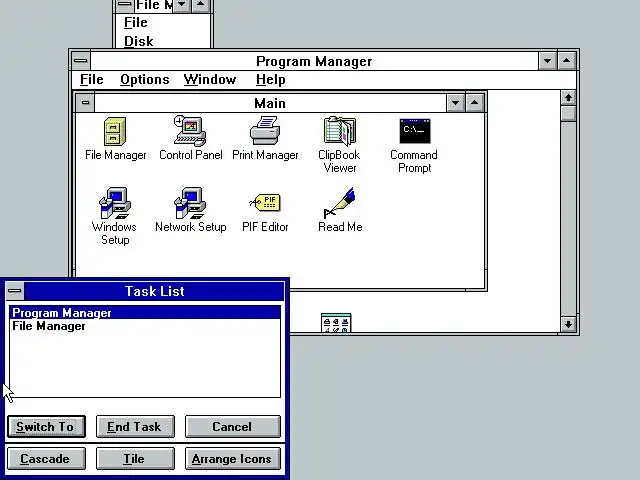The height and width of the screenshot is (480, 640).
Task: Click the Arrange Icons button
Action: pos(233,459)
